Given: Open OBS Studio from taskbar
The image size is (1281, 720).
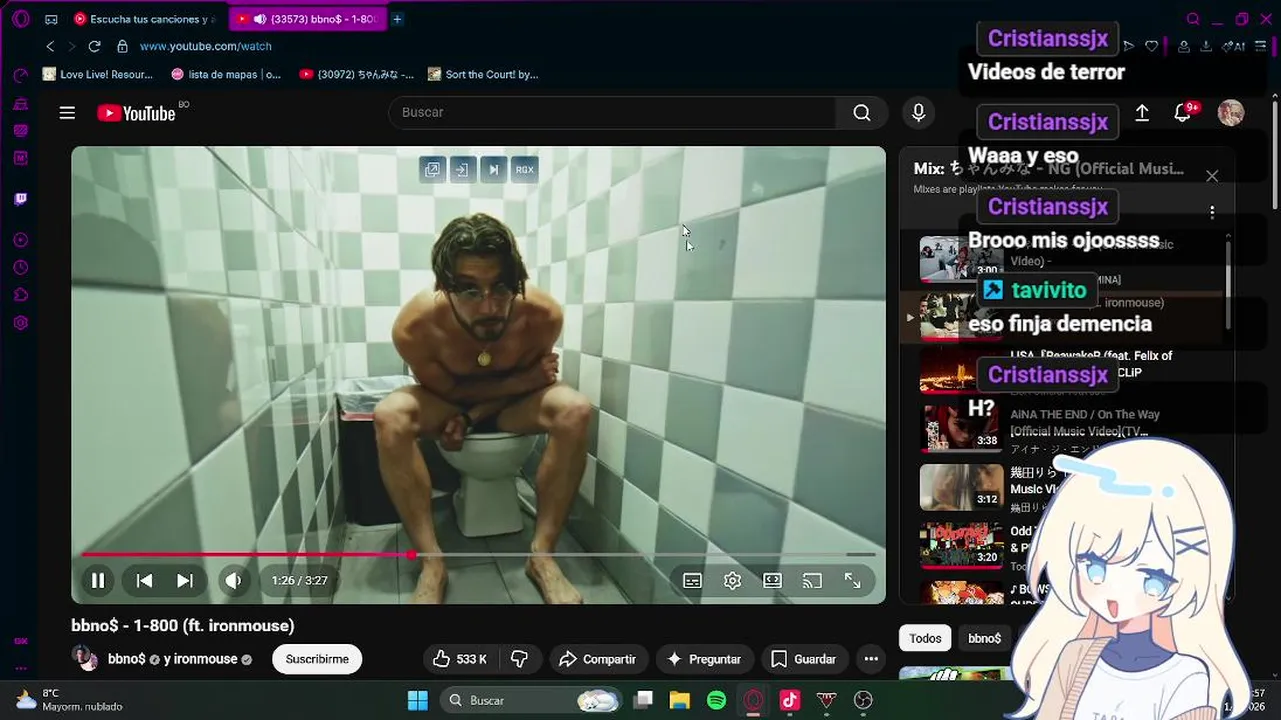Looking at the screenshot, I should (x=864, y=700).
